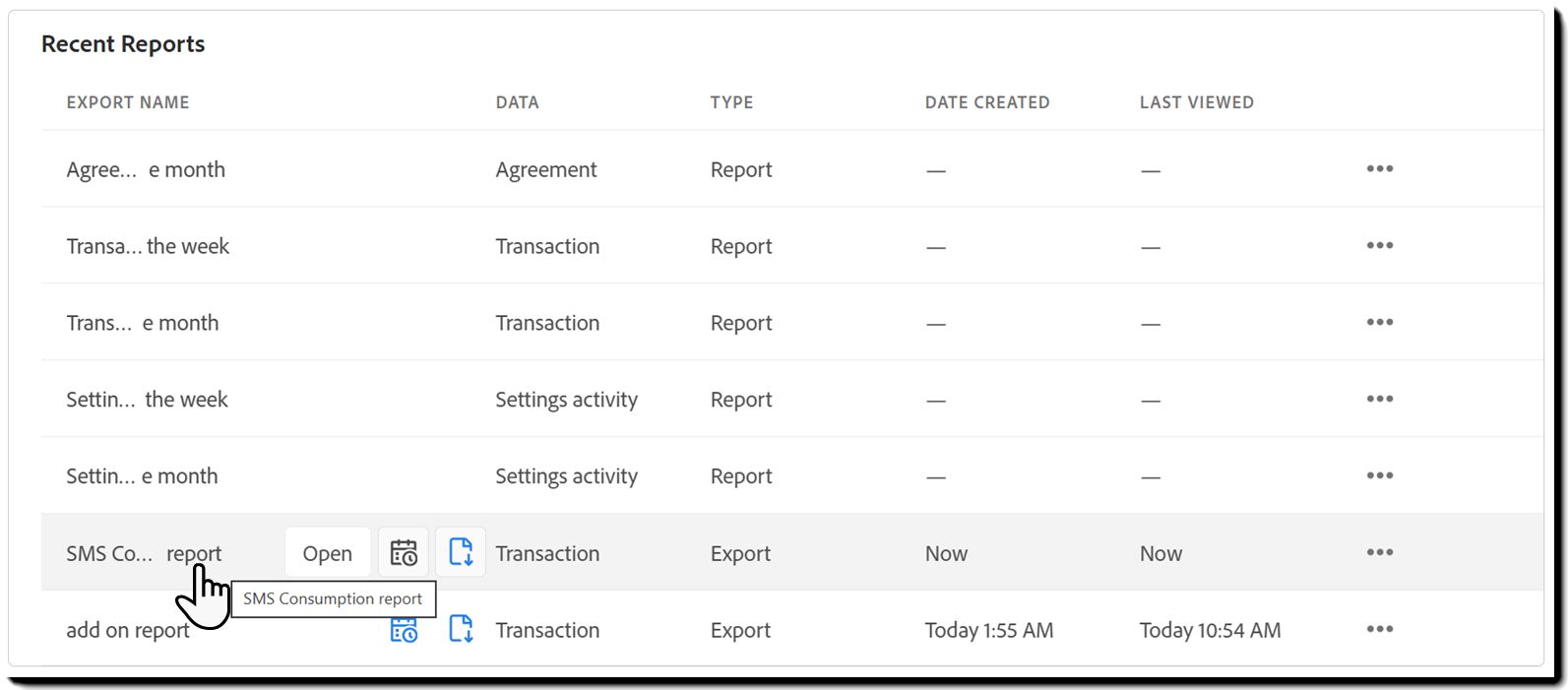
Task: Click schedule icon in add on report row
Action: click(x=404, y=630)
